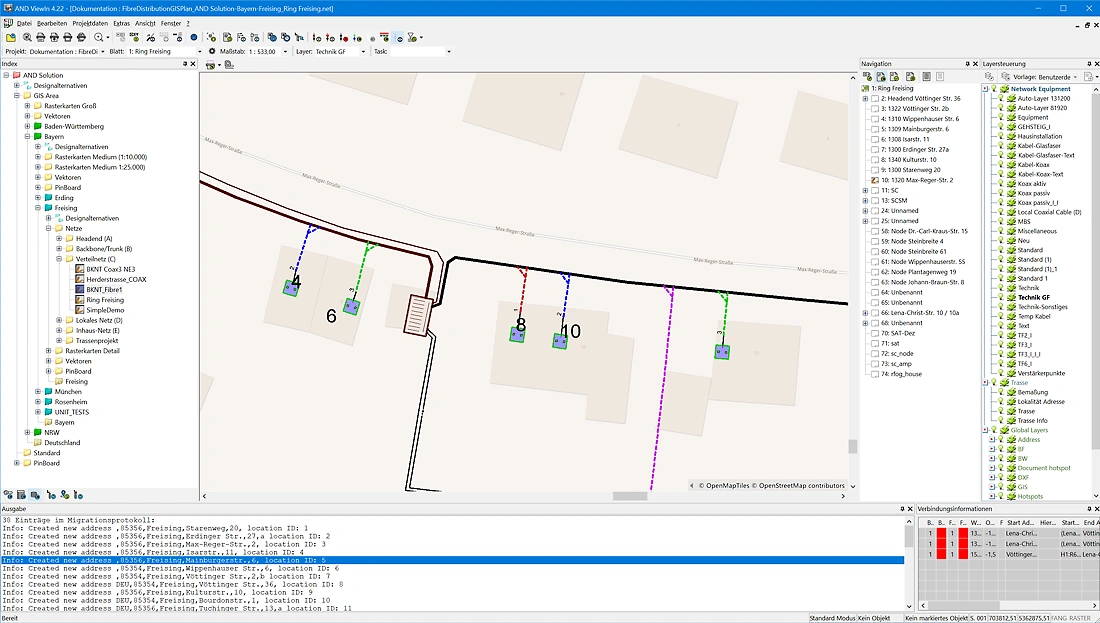Image resolution: width=1100 pixels, height=623 pixels.
Task: Toggle visibility bulb of Koax aktiv layer
Action: (1002, 184)
